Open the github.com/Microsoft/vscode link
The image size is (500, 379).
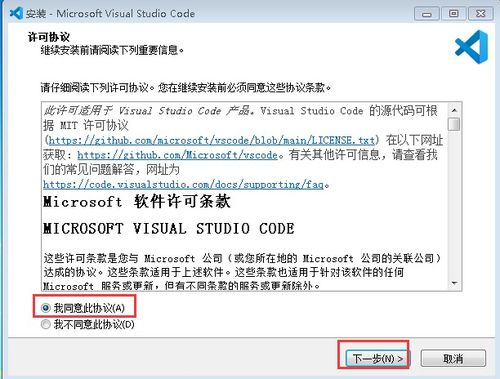[x=177, y=155]
